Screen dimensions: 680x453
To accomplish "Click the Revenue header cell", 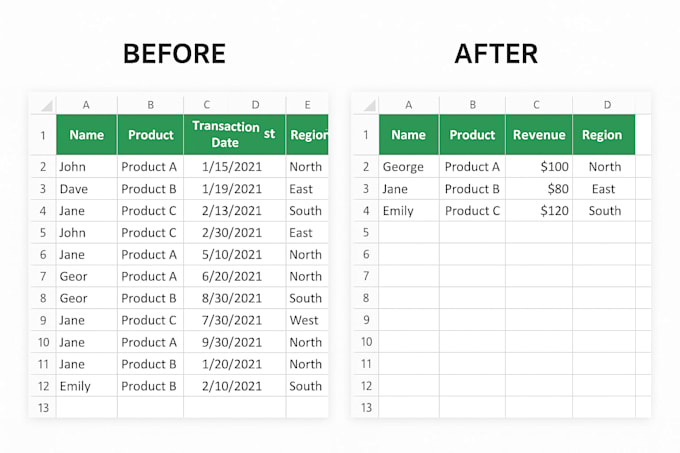I will click(x=539, y=134).
